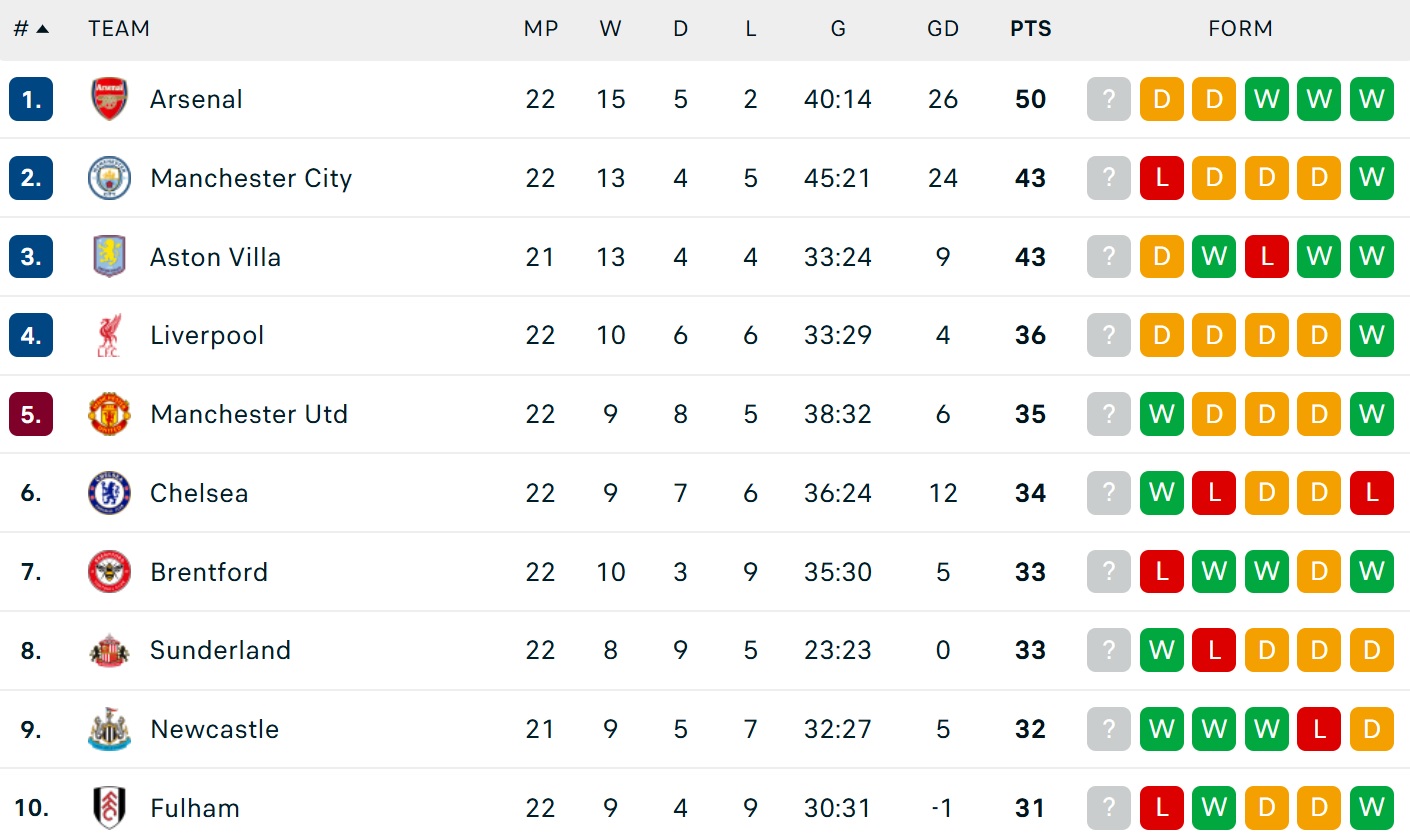Click the MP column header
The image size is (1410, 836).
[x=540, y=29]
